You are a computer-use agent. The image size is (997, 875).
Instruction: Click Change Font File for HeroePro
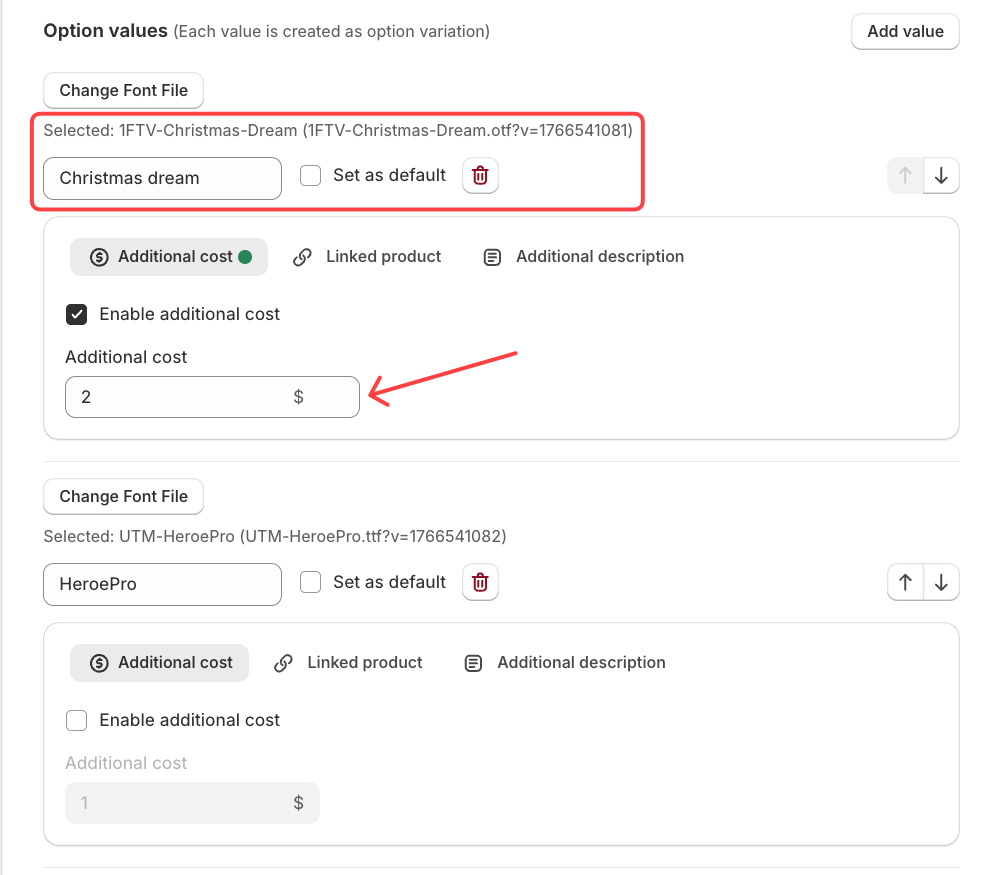pos(123,496)
